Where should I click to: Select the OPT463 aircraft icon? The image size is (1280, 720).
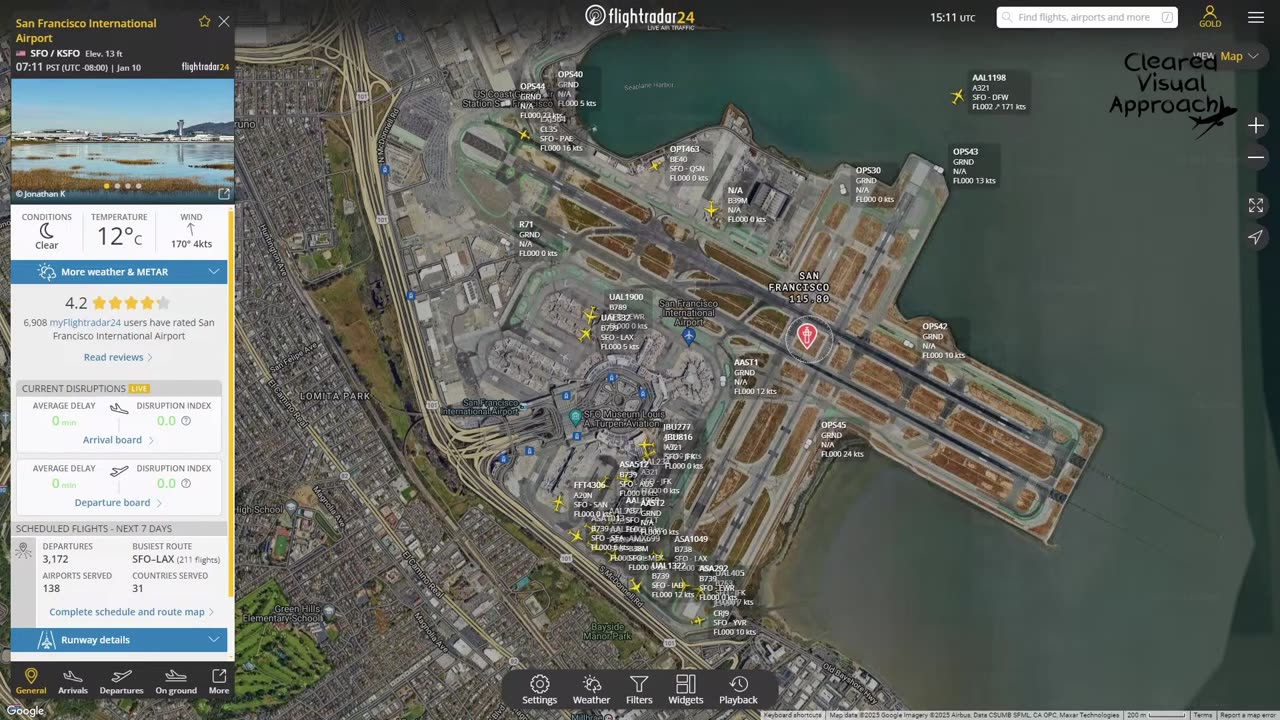tap(656, 164)
